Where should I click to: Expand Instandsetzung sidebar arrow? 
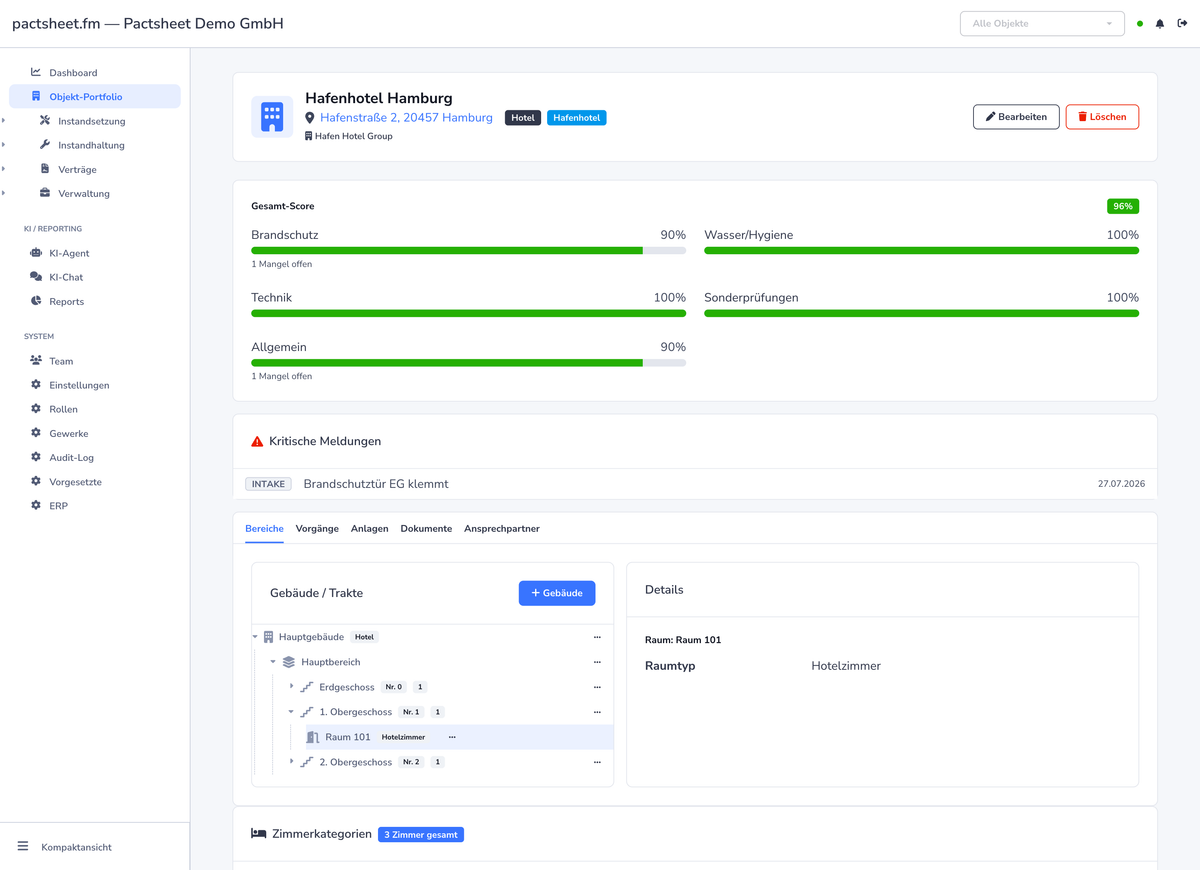[3, 121]
